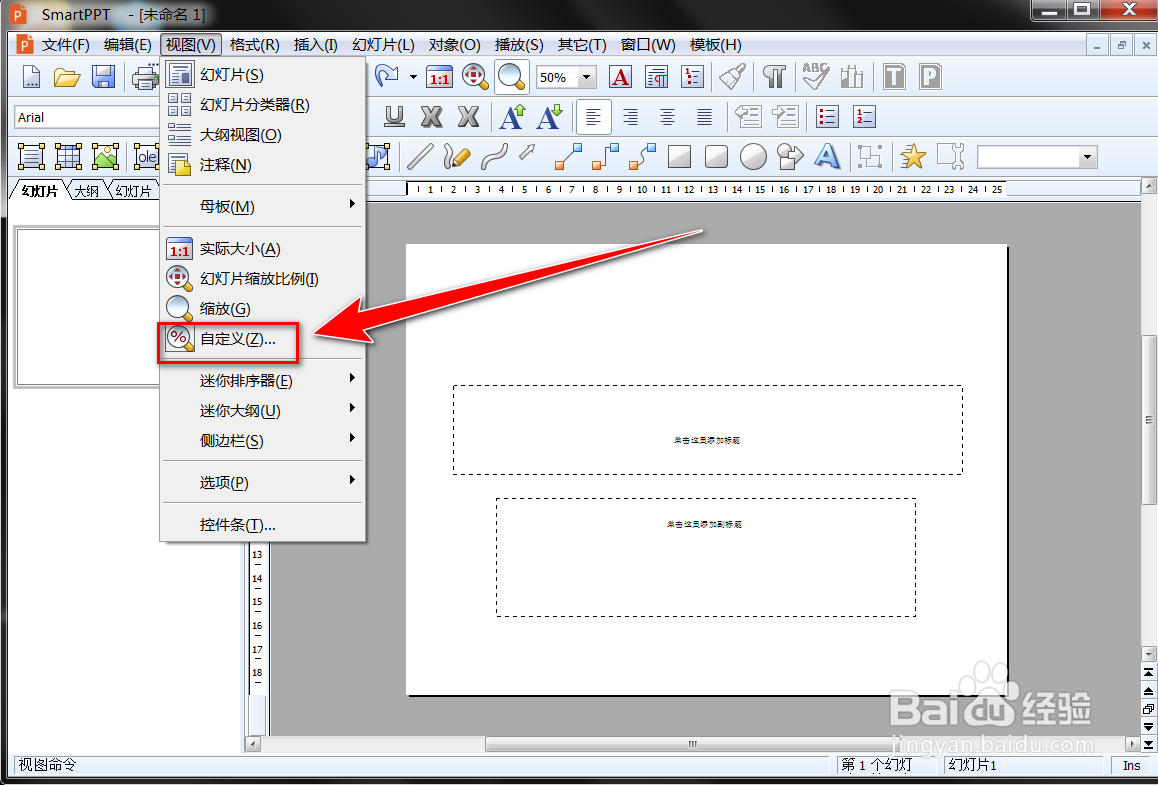Expand the 侧边栏(S) submenu
The width and height of the screenshot is (1158, 785).
263,441
